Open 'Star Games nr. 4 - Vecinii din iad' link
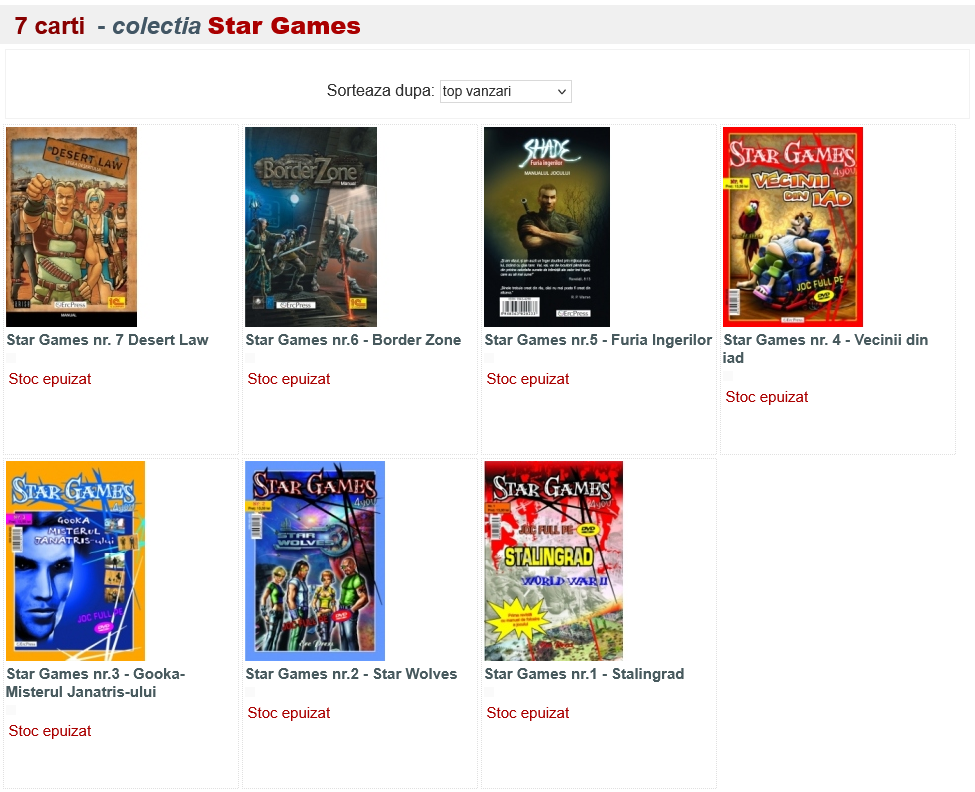The height and width of the screenshot is (792, 975). (825, 349)
